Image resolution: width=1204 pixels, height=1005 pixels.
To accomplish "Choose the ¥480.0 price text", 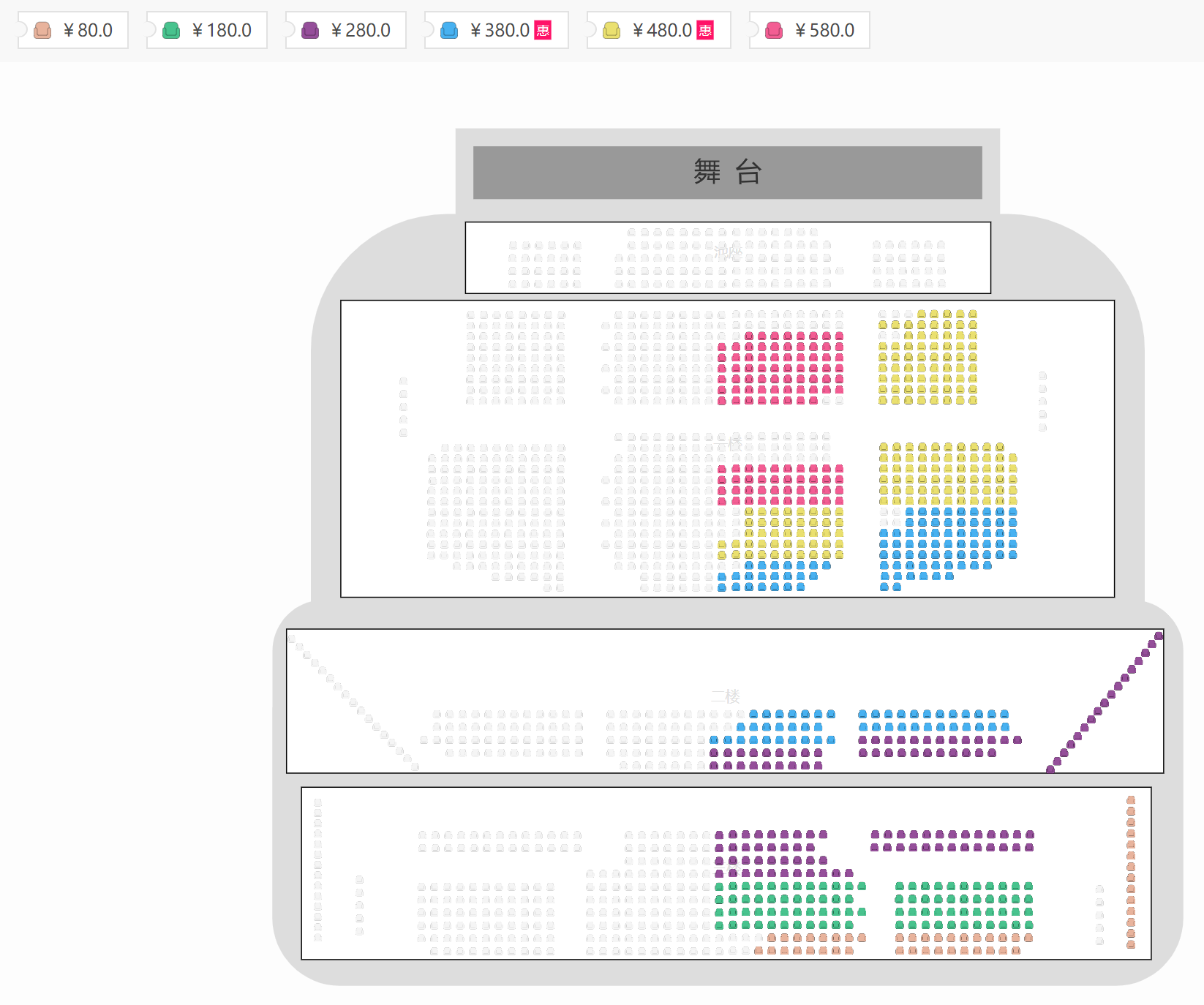I will tap(662, 30).
